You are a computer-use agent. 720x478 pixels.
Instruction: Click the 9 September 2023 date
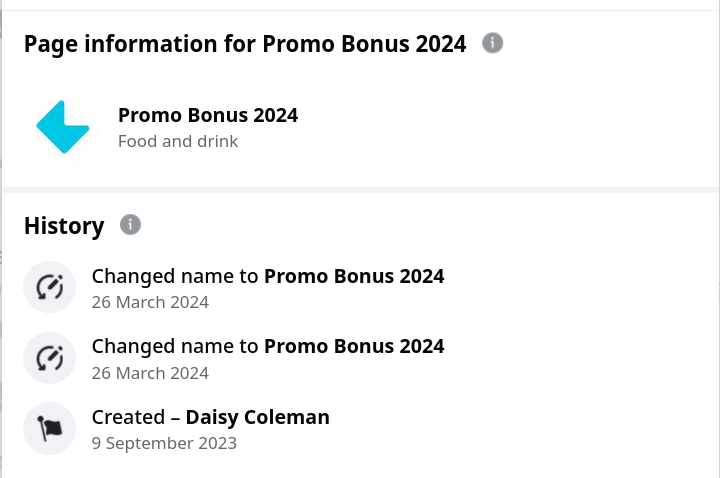coord(164,443)
